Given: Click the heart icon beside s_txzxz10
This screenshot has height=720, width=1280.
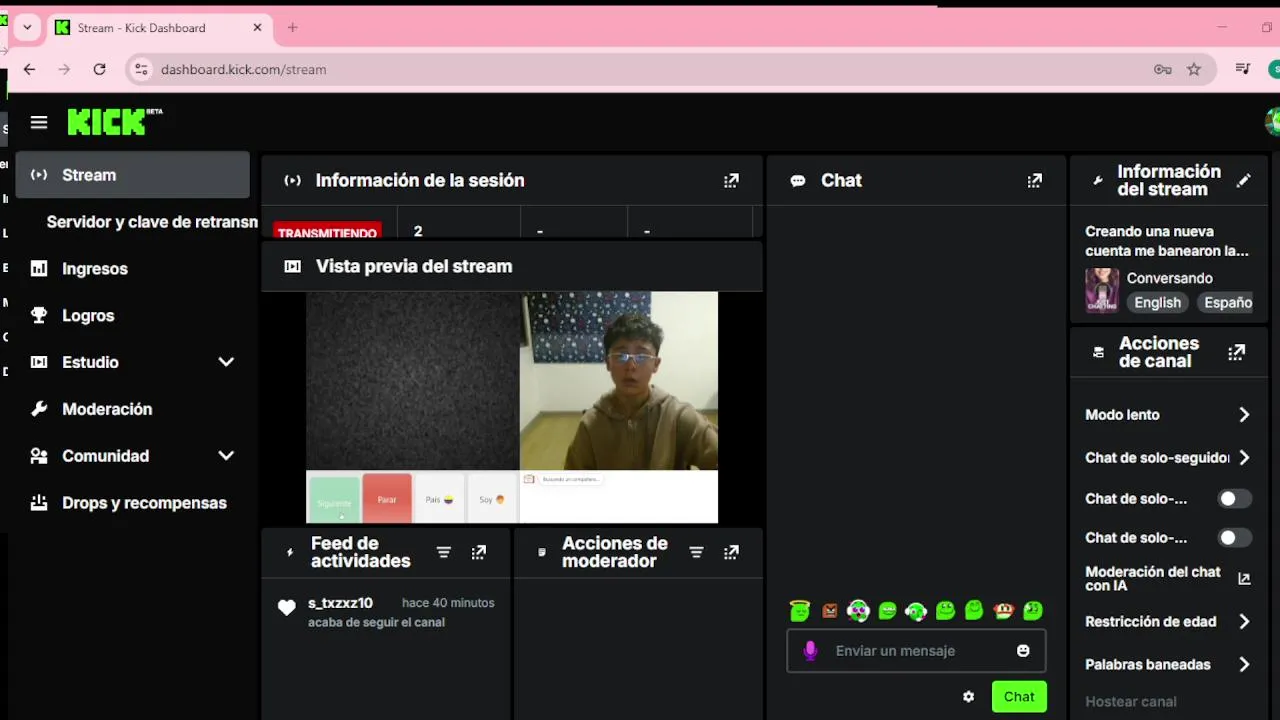Looking at the screenshot, I should [287, 607].
